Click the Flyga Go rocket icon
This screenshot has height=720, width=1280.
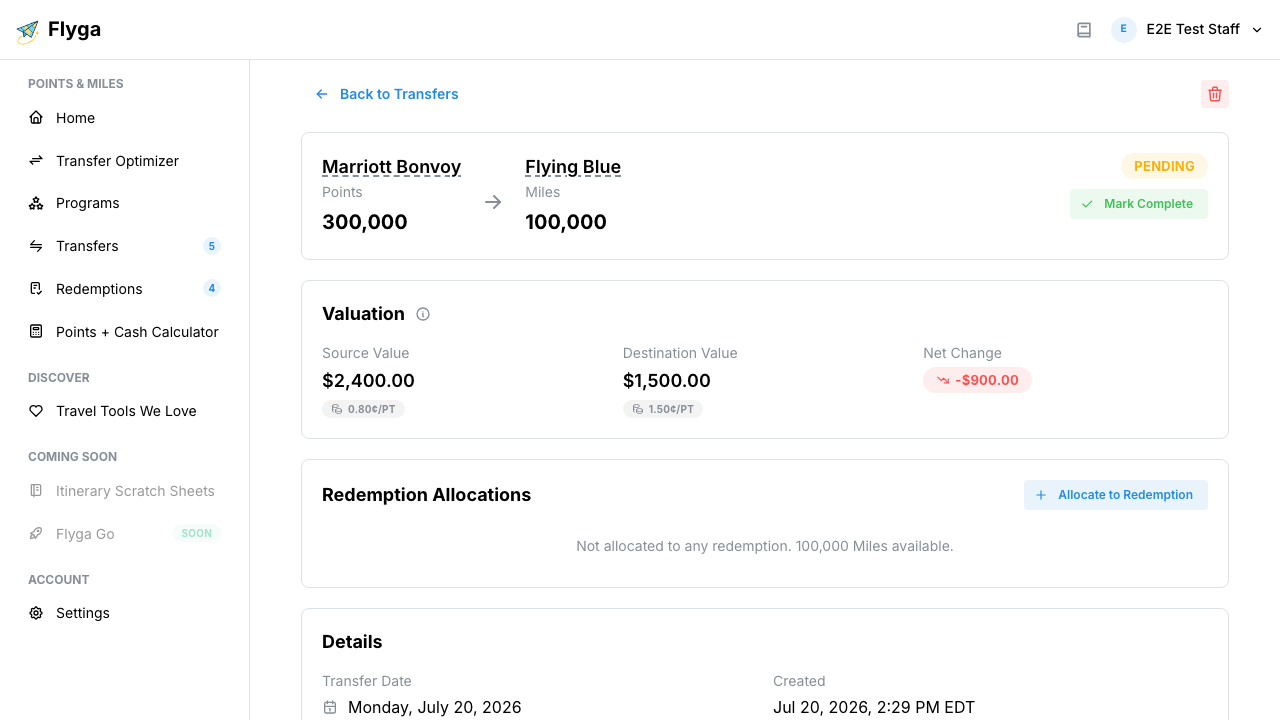coord(36,534)
